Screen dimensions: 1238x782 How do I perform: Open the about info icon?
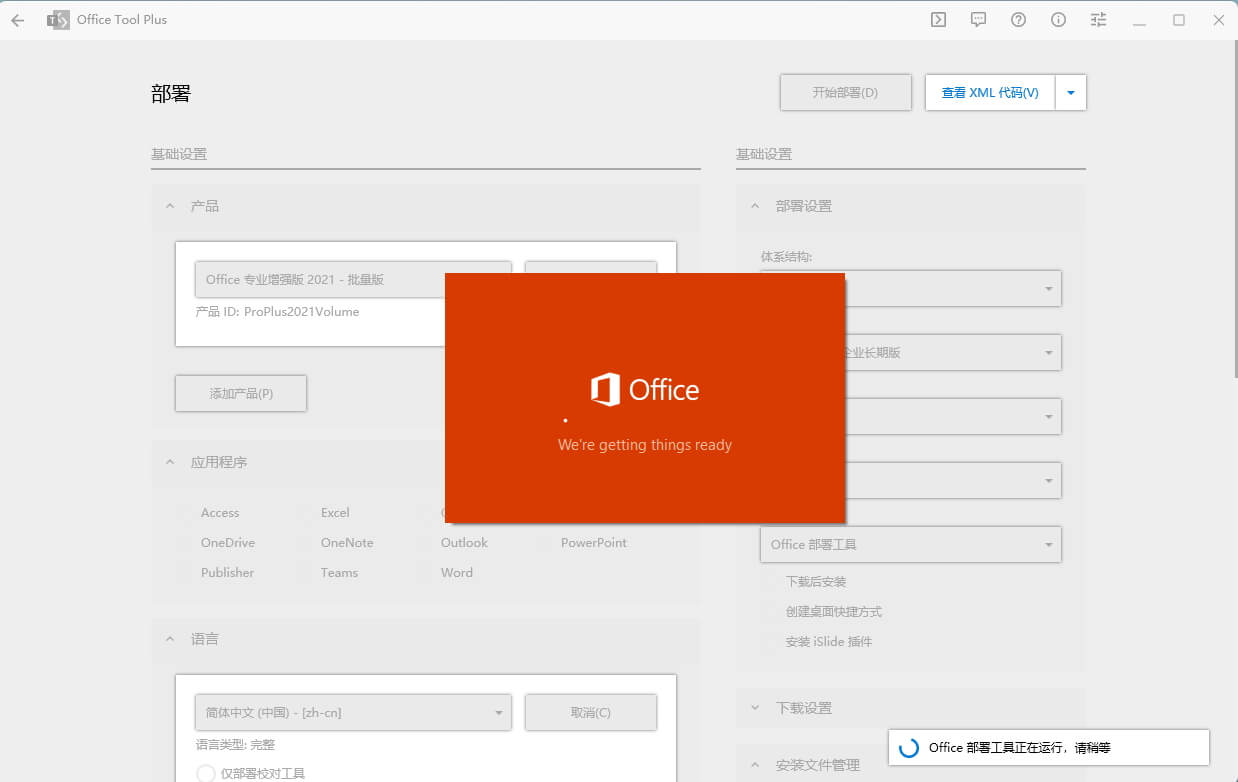click(x=1058, y=20)
